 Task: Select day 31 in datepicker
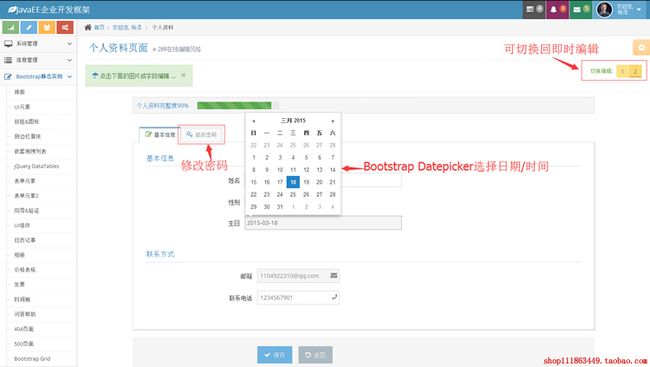tap(280, 207)
